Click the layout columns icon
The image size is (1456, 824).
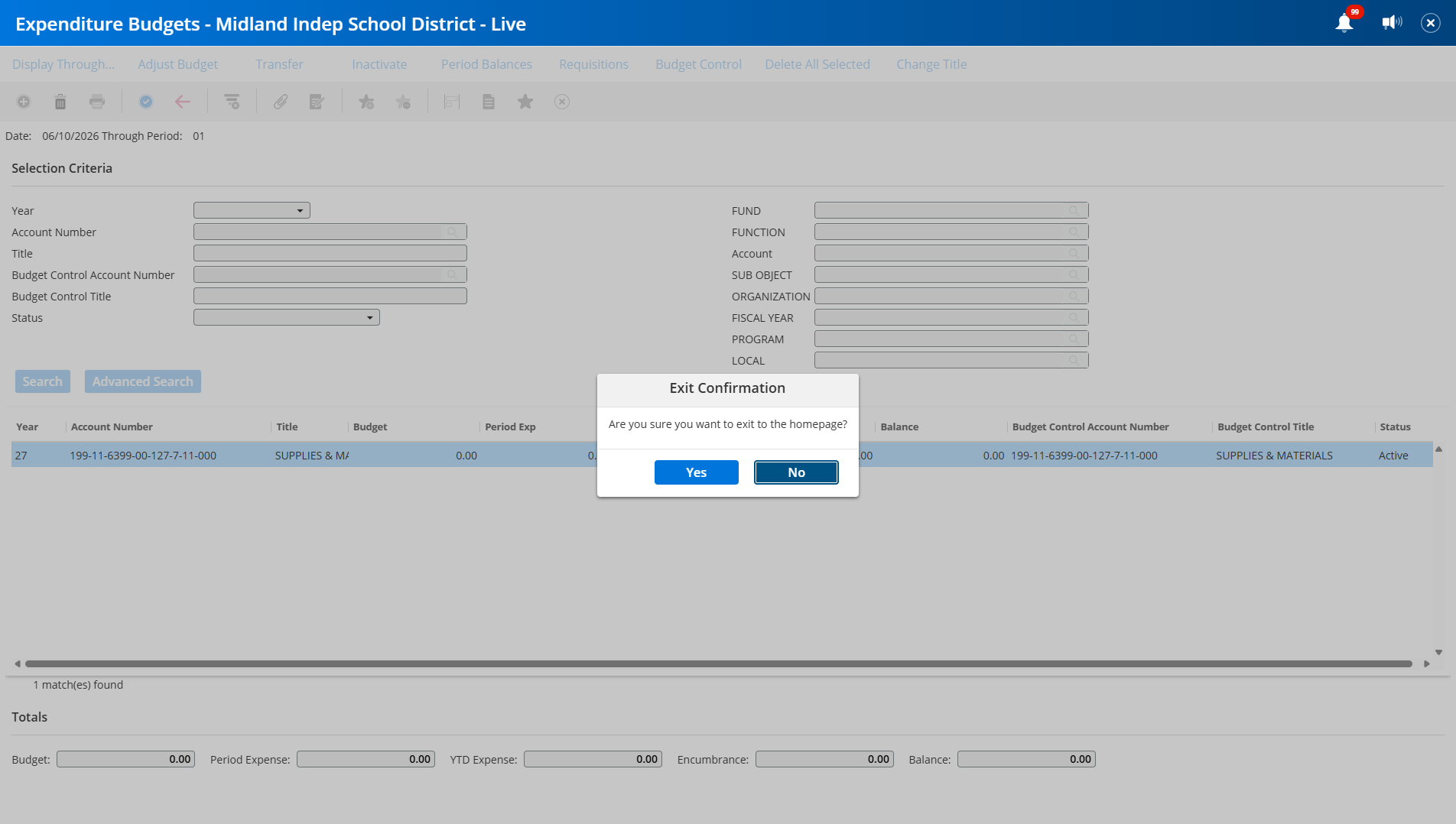pyautogui.click(x=452, y=102)
